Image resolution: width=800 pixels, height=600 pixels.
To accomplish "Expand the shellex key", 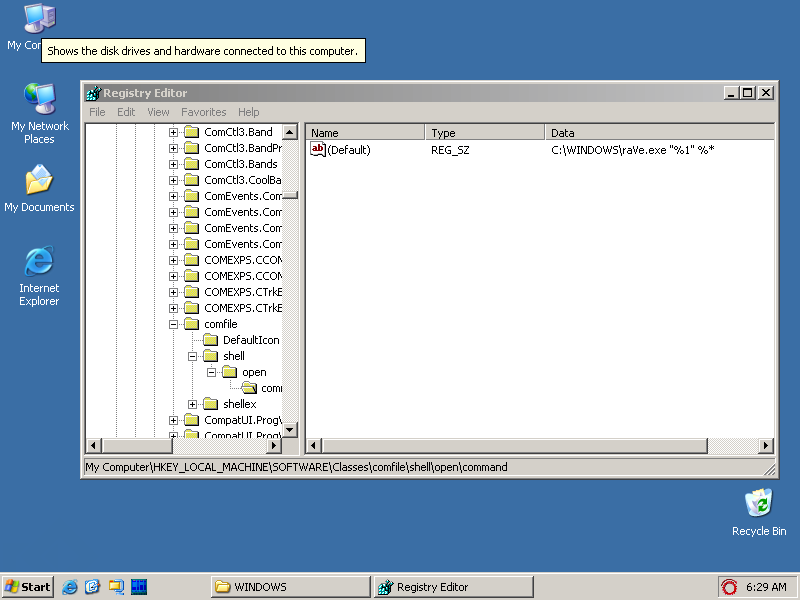I will coord(192,404).
